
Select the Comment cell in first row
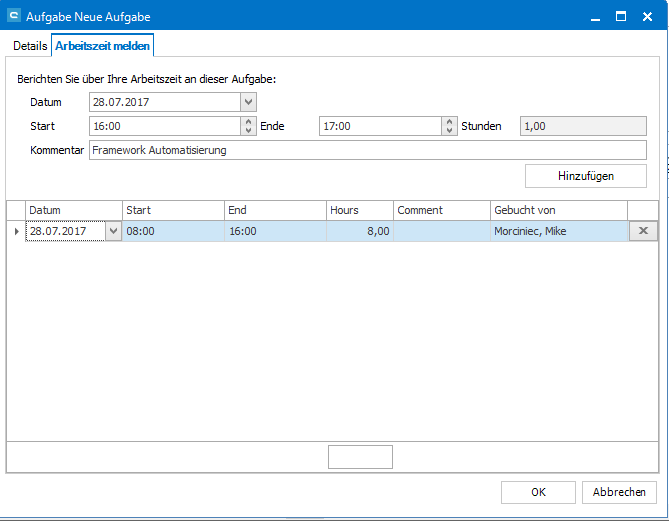[441, 231]
